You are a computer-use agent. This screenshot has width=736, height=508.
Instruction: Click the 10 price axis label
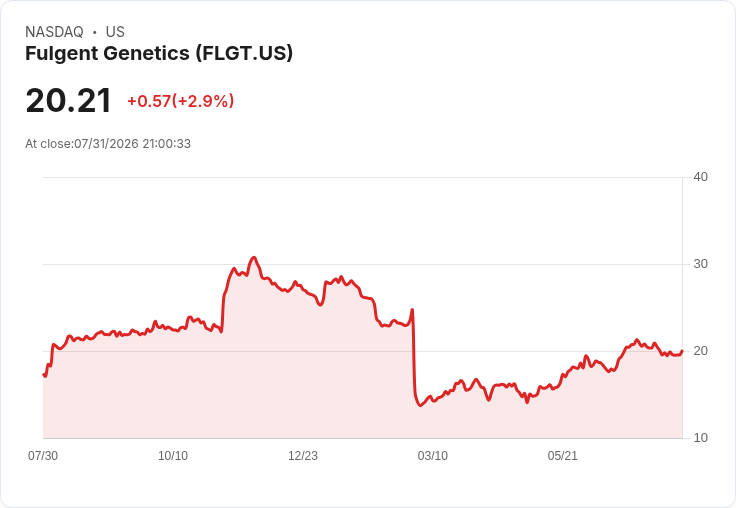[x=700, y=438]
